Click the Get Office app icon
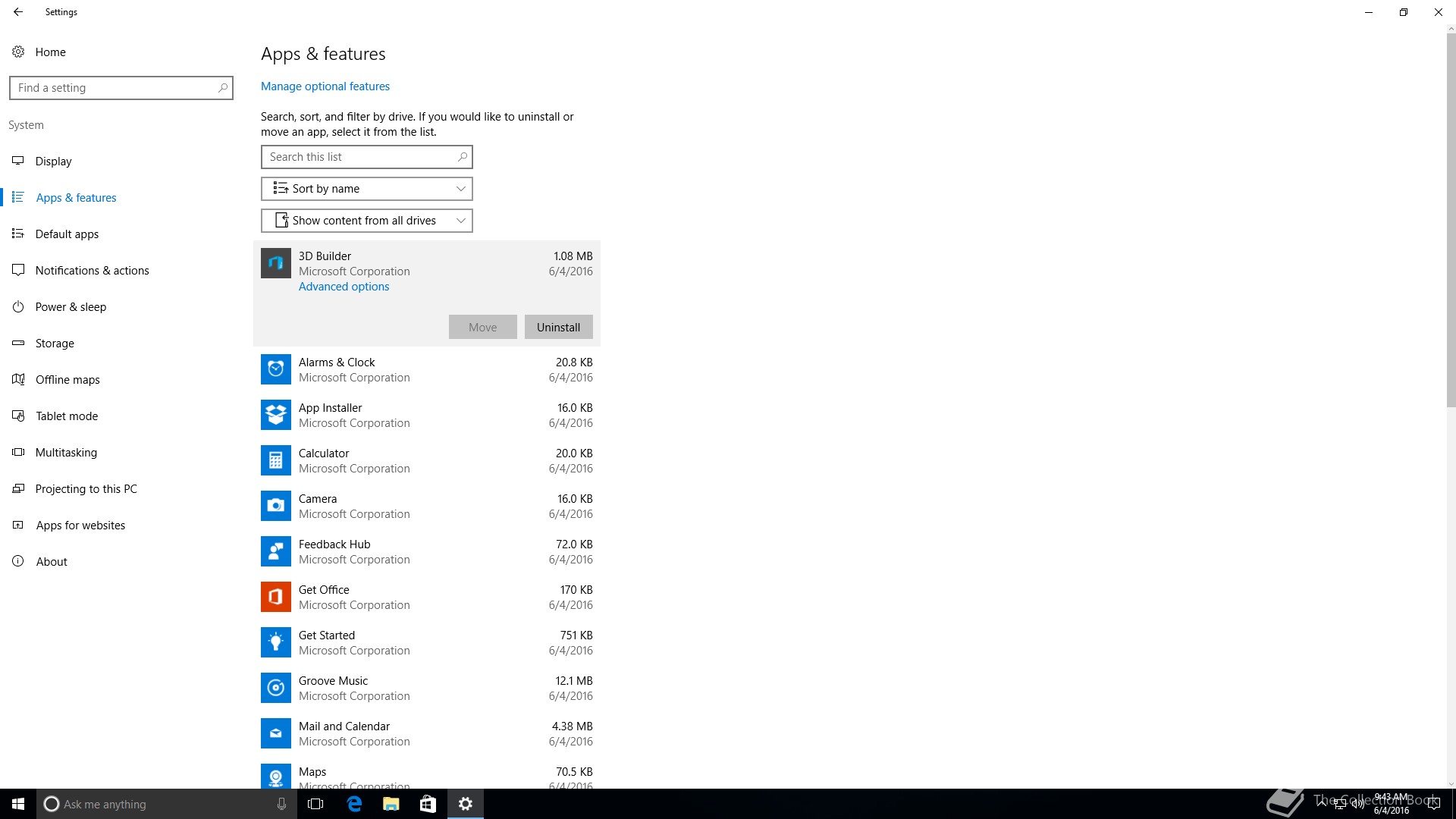 275,597
